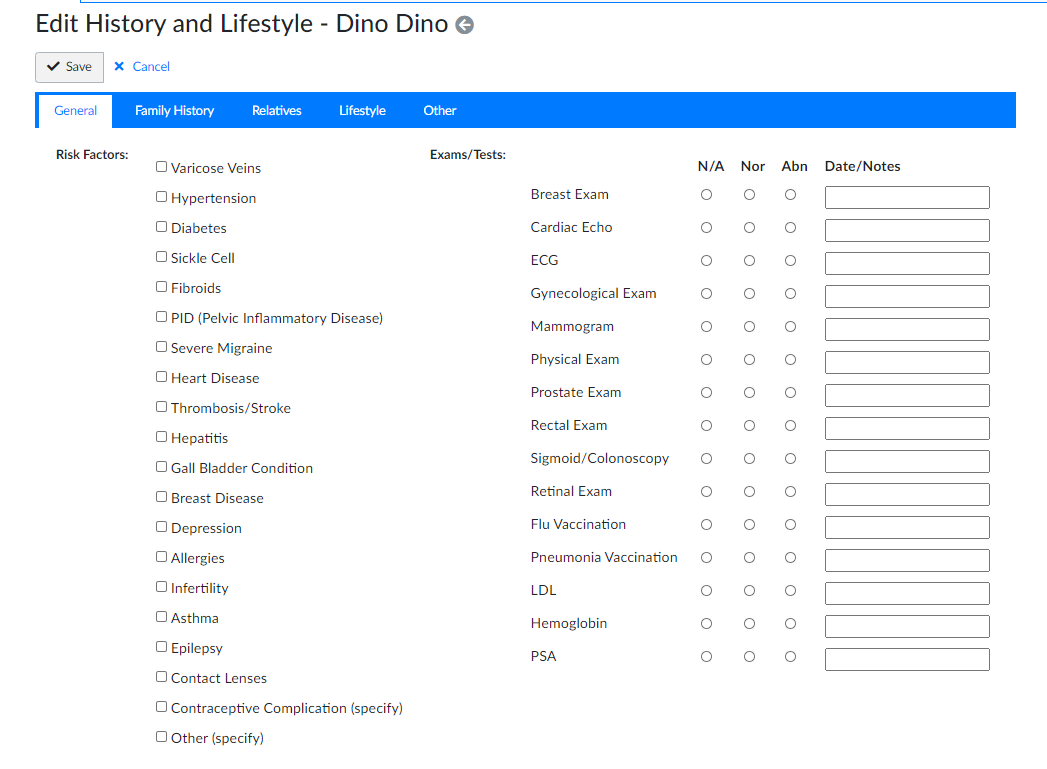Click the Physical Exam Date/Notes field
This screenshot has width=1047, height=769.
pos(906,362)
